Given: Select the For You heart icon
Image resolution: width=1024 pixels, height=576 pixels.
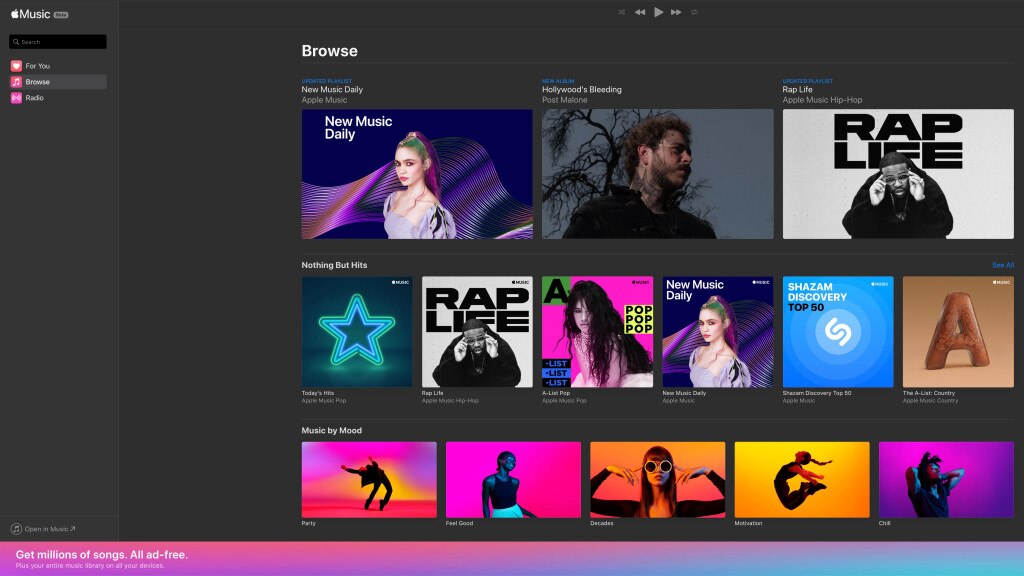Looking at the screenshot, I should coord(16,66).
